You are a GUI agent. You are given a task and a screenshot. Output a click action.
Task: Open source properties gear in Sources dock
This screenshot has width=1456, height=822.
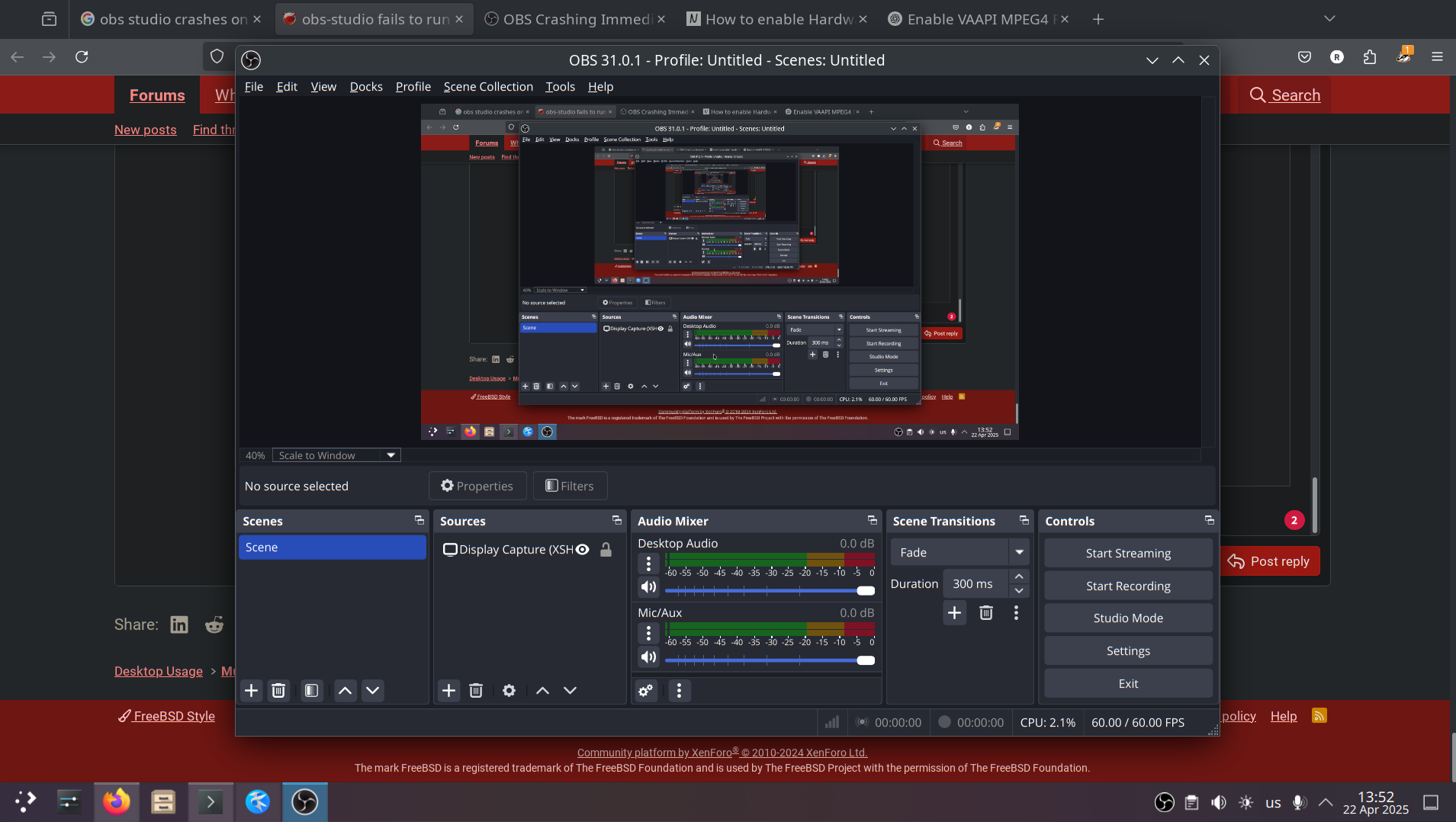(509, 691)
